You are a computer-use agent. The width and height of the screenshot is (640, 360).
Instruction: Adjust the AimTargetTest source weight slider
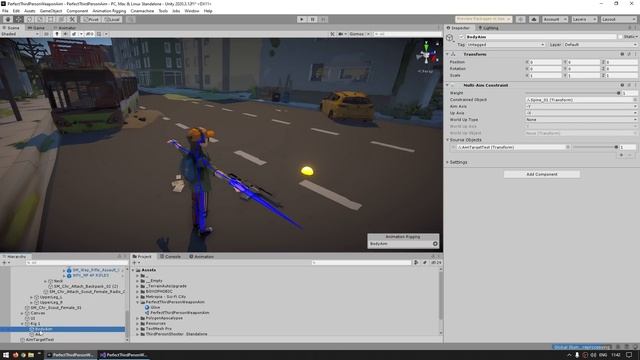(595, 147)
